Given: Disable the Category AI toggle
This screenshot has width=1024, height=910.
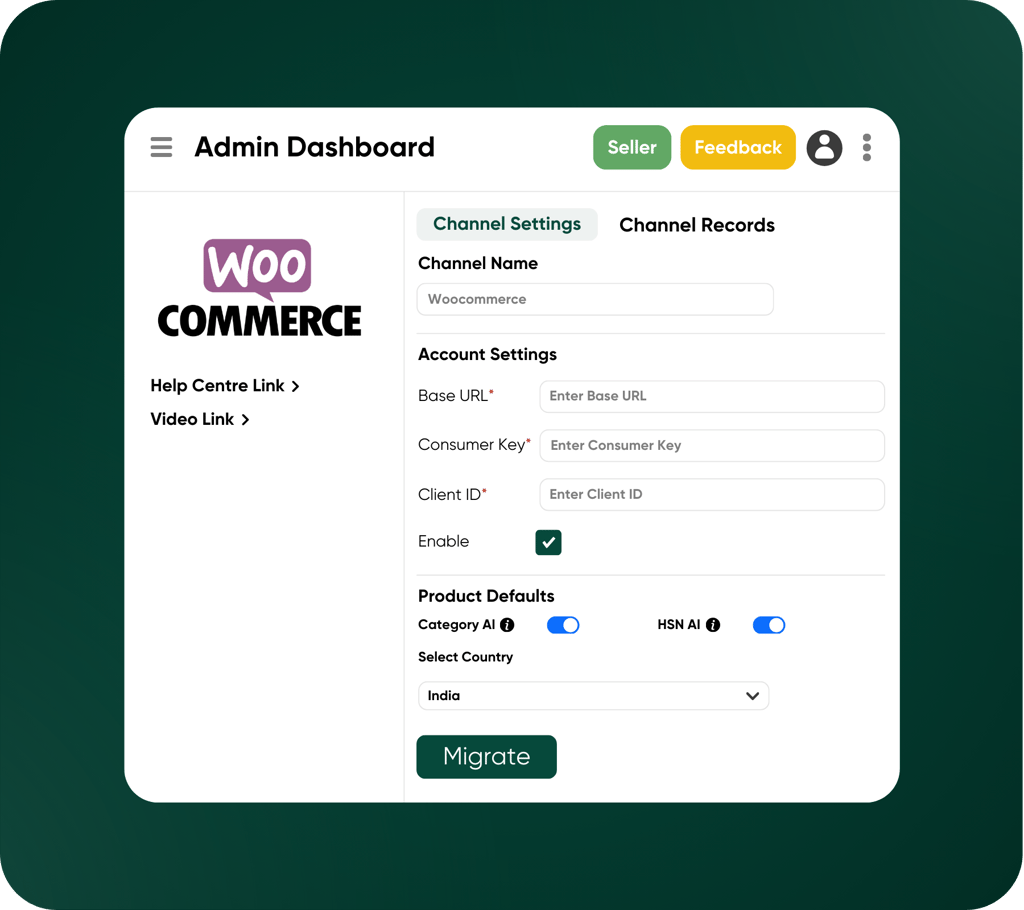Looking at the screenshot, I should [563, 625].
